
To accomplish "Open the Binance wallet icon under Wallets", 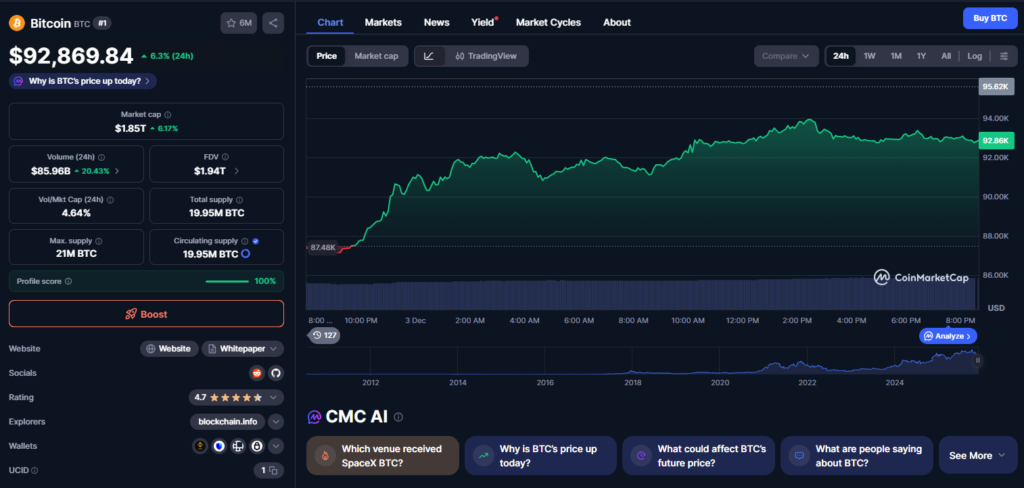I will pyautogui.click(x=200, y=446).
